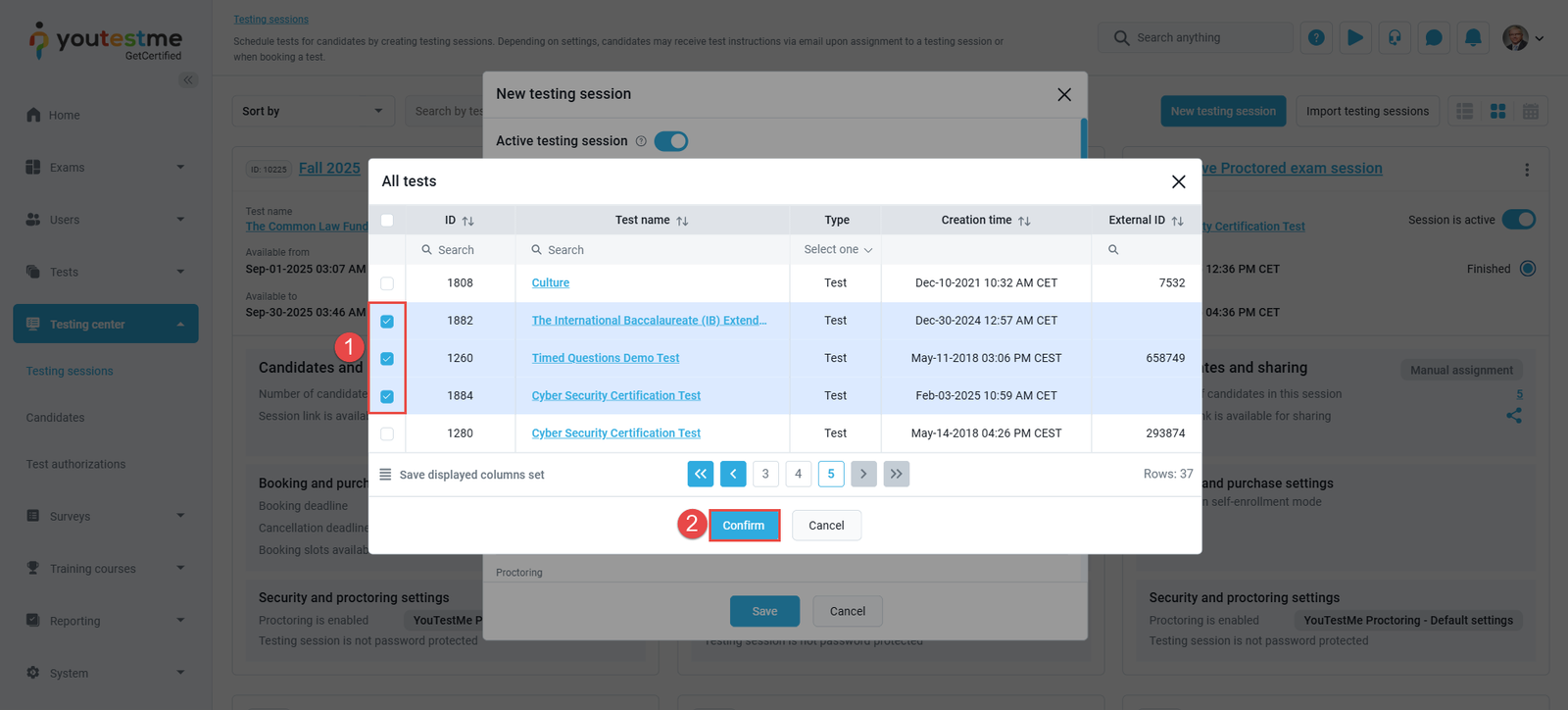The width and height of the screenshot is (1568, 710).
Task: Toggle the Active testing session switch
Action: (x=671, y=141)
